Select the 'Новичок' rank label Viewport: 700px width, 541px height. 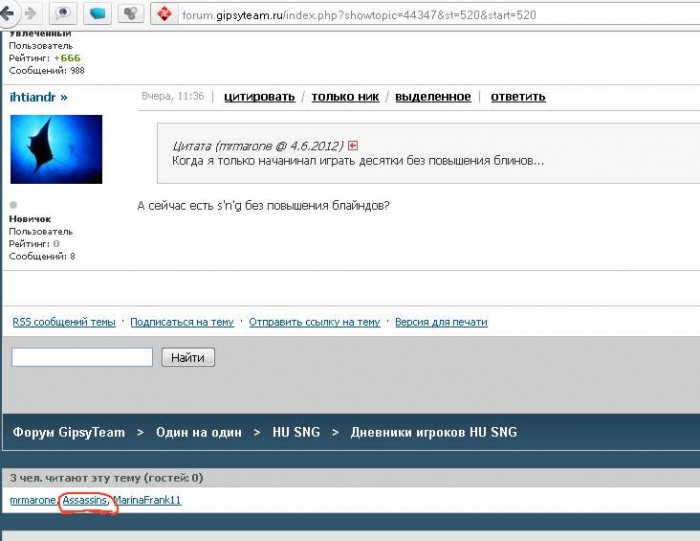pyautogui.click(x=30, y=219)
